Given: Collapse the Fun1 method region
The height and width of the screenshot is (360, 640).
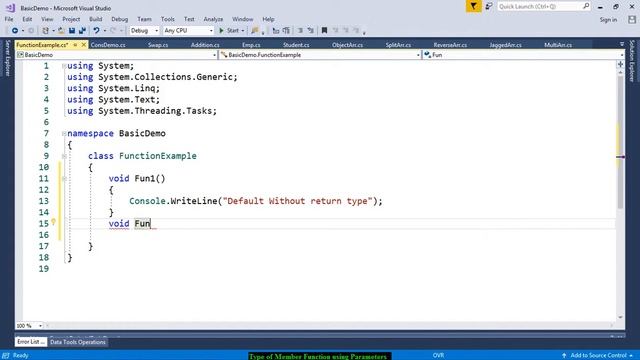Looking at the screenshot, I should click(x=64, y=178).
